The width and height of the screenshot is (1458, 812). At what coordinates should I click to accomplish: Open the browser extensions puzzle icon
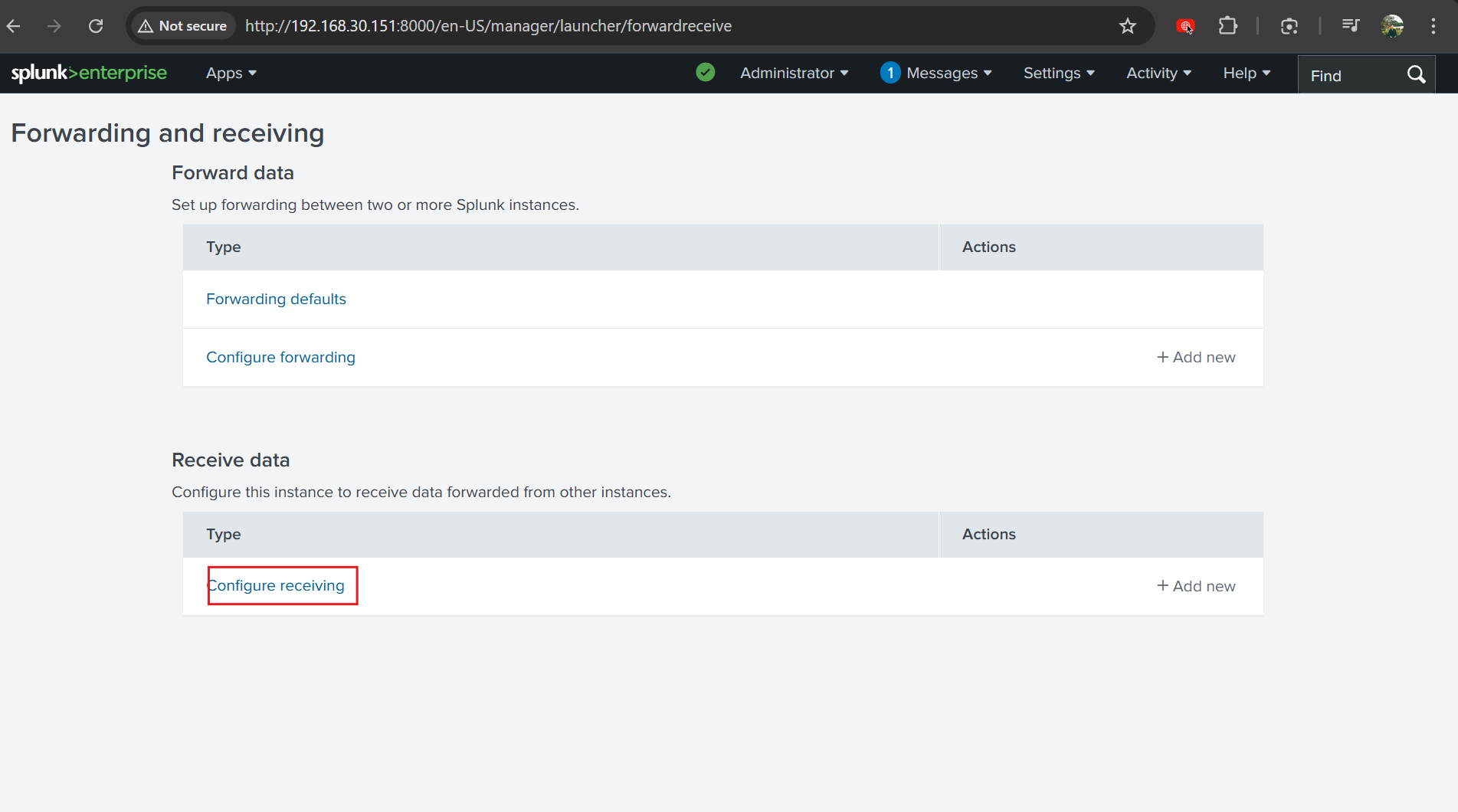(1227, 26)
